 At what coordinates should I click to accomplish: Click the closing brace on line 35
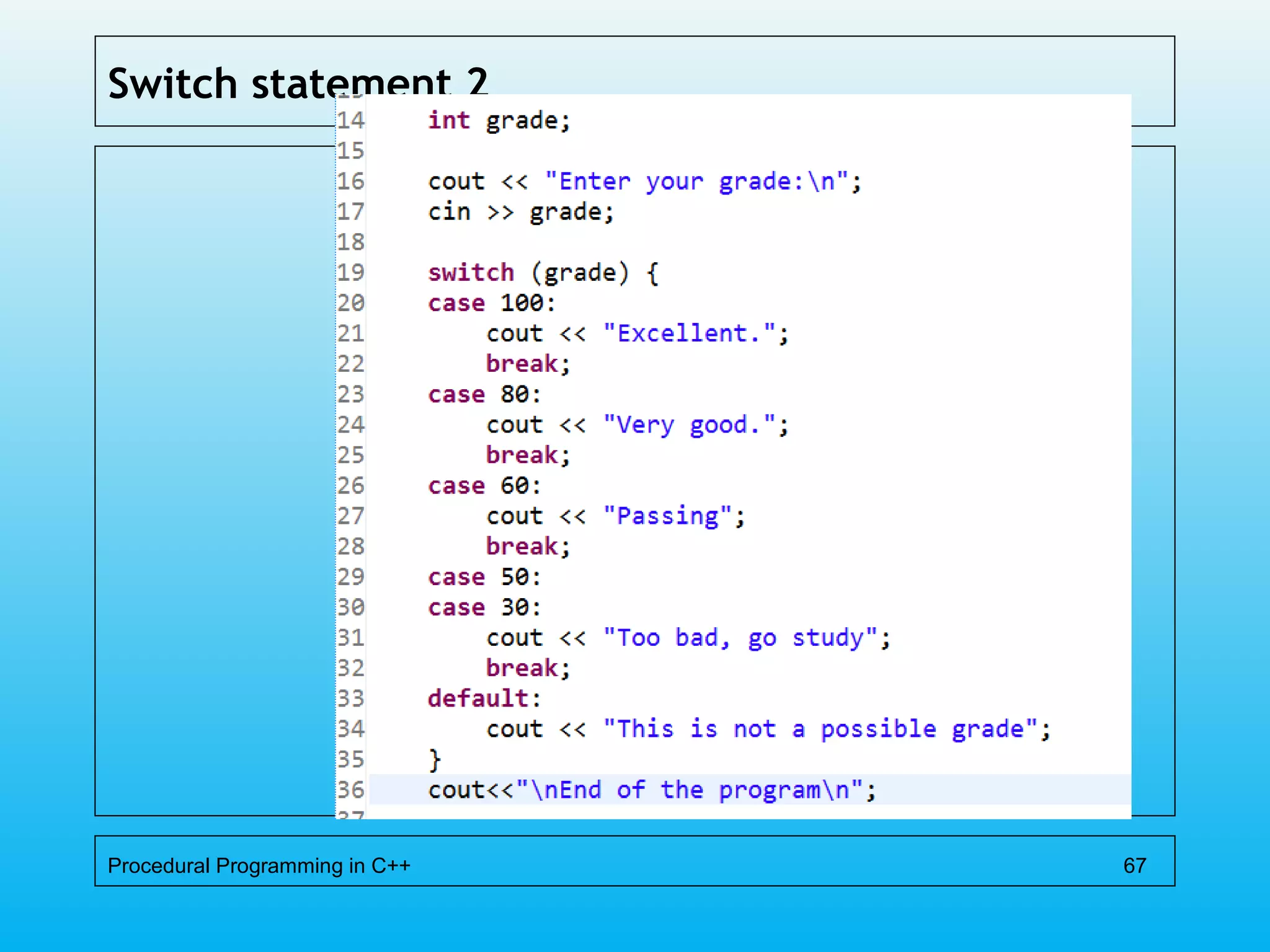(435, 759)
